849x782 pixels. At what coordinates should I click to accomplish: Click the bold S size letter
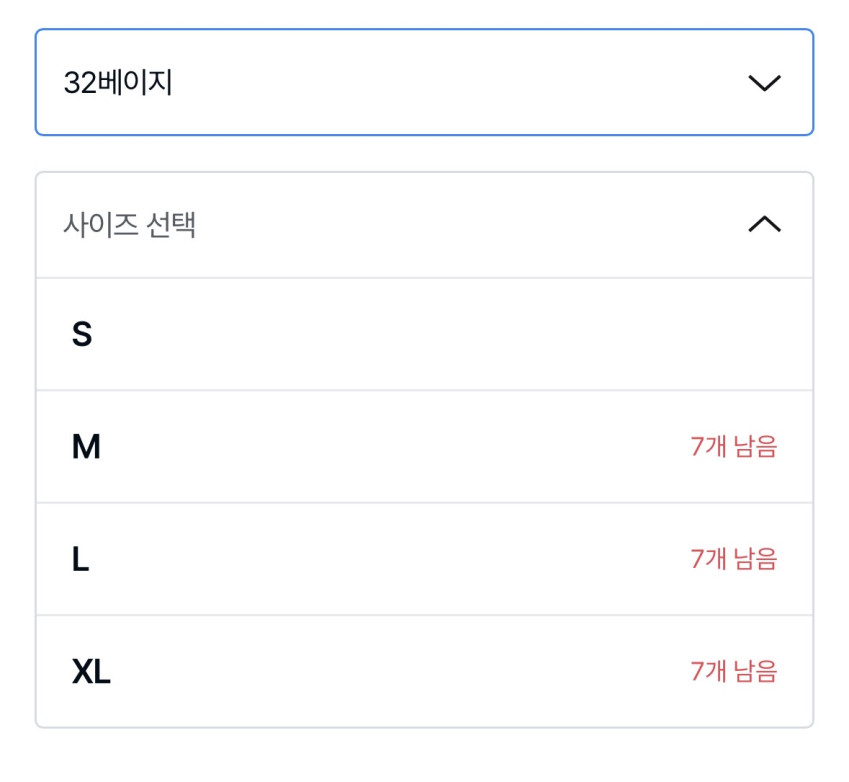click(82, 334)
